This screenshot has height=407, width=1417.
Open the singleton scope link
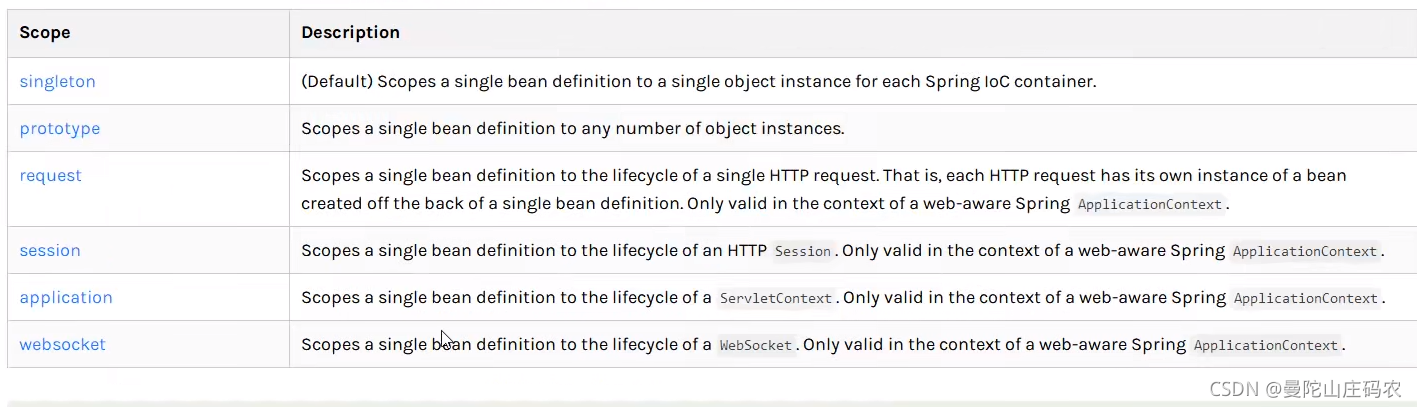[58, 82]
